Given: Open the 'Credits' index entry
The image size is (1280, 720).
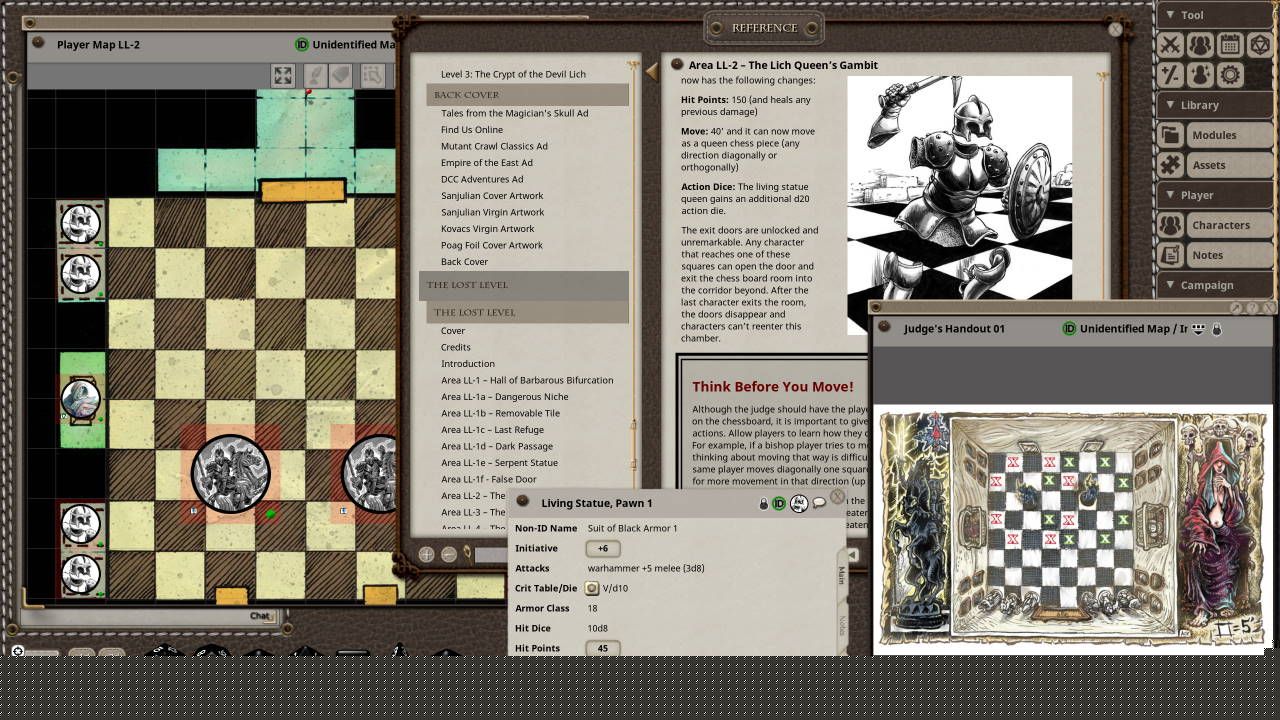Looking at the screenshot, I should [456, 347].
